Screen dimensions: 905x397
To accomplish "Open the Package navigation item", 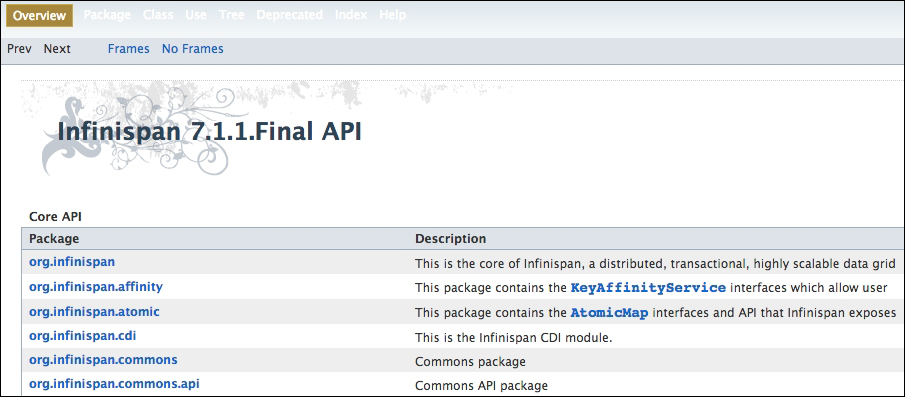I will click(107, 15).
